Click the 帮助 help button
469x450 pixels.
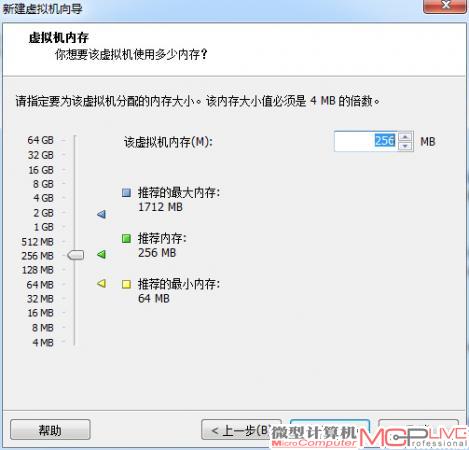50,430
